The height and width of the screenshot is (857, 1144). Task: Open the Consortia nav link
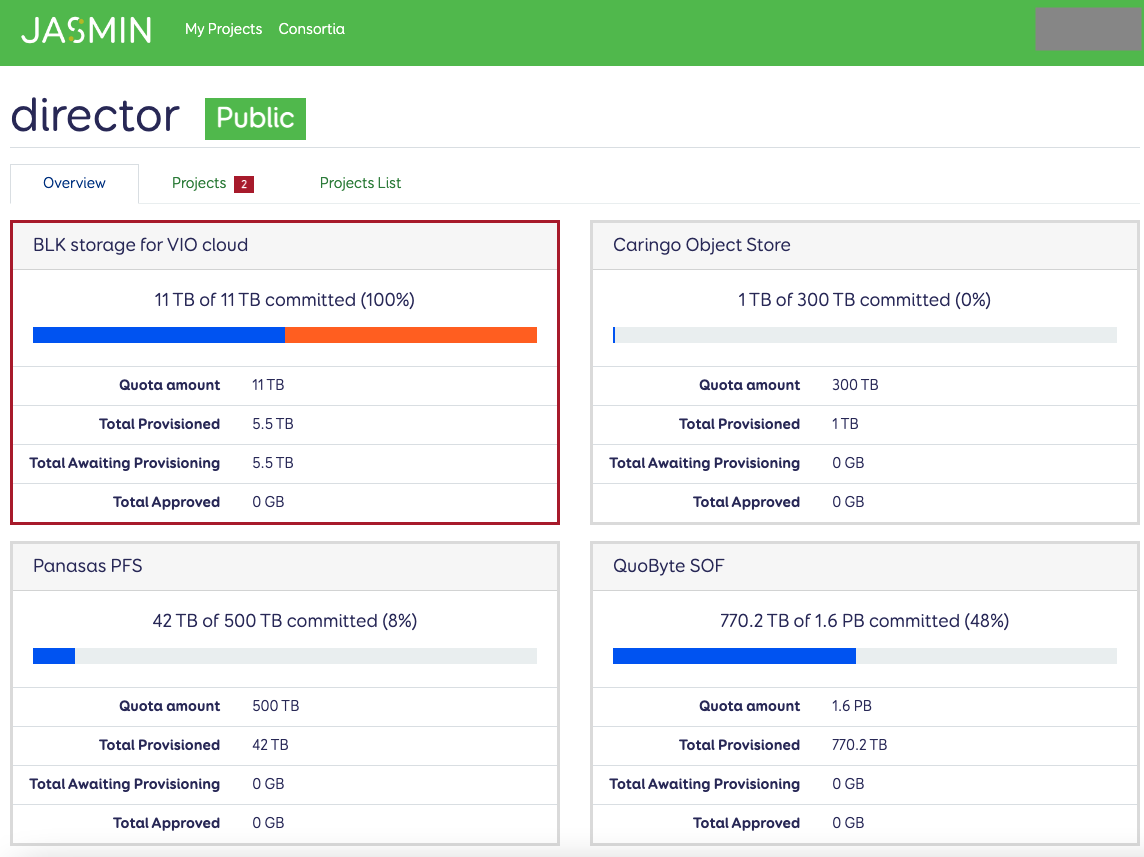(311, 29)
